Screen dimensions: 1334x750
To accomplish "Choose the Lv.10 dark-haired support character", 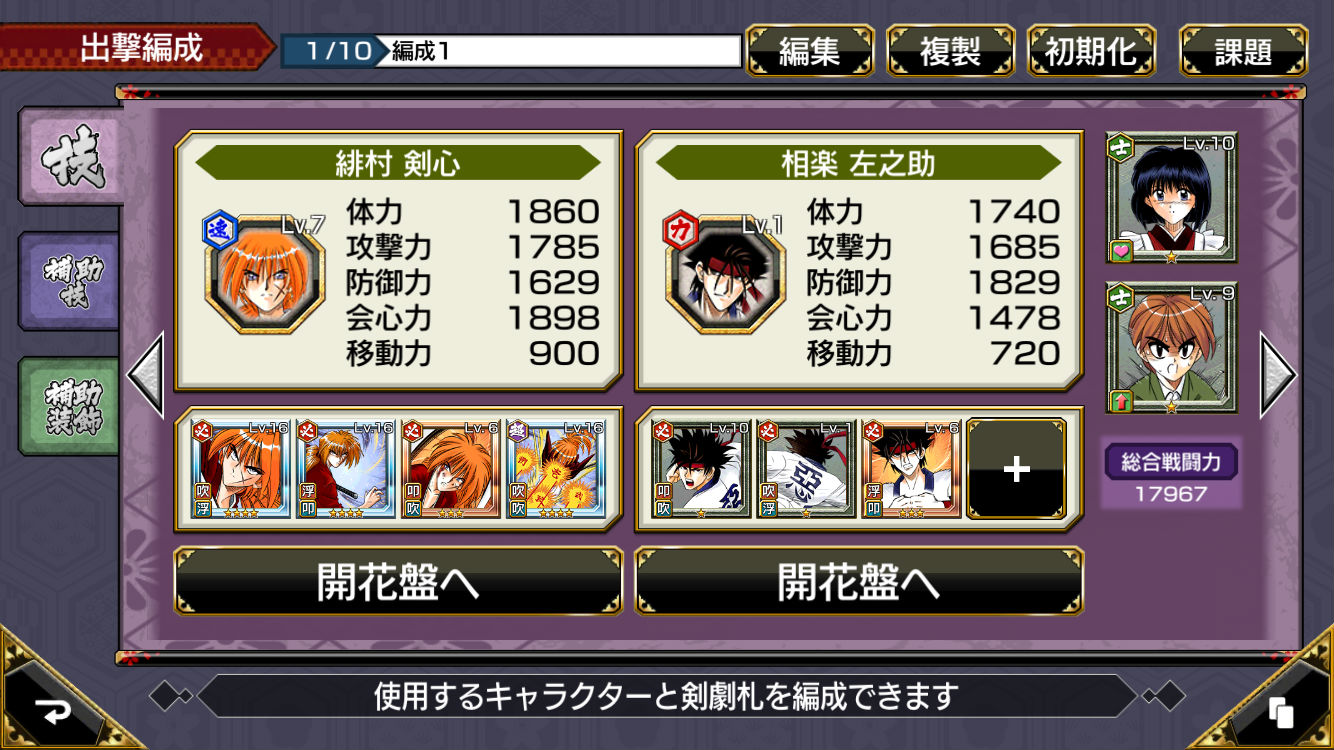I will (x=1171, y=197).
